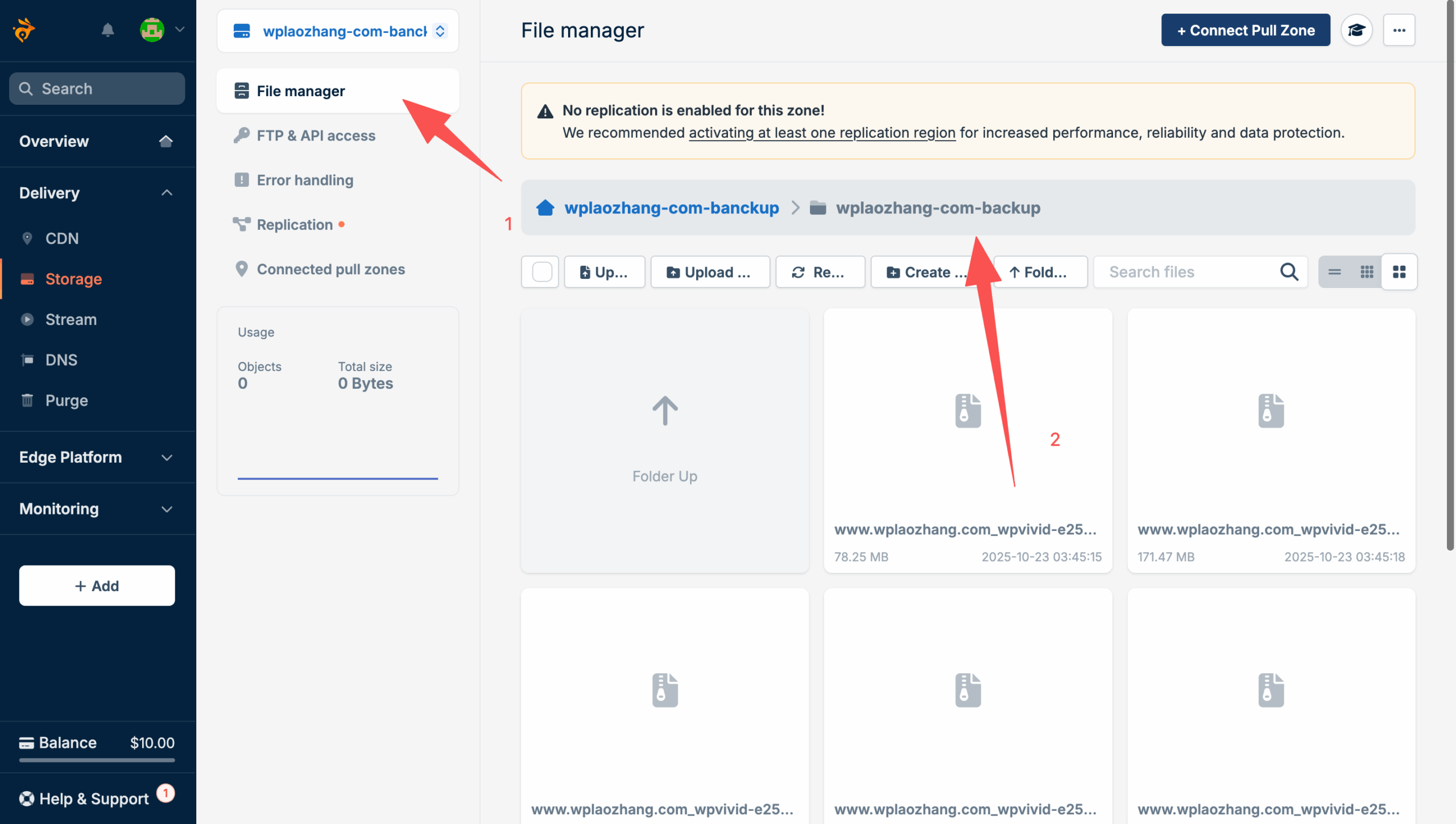This screenshot has height=824, width=1456.
Task: Tick the select-all files checkbox
Action: point(541,272)
